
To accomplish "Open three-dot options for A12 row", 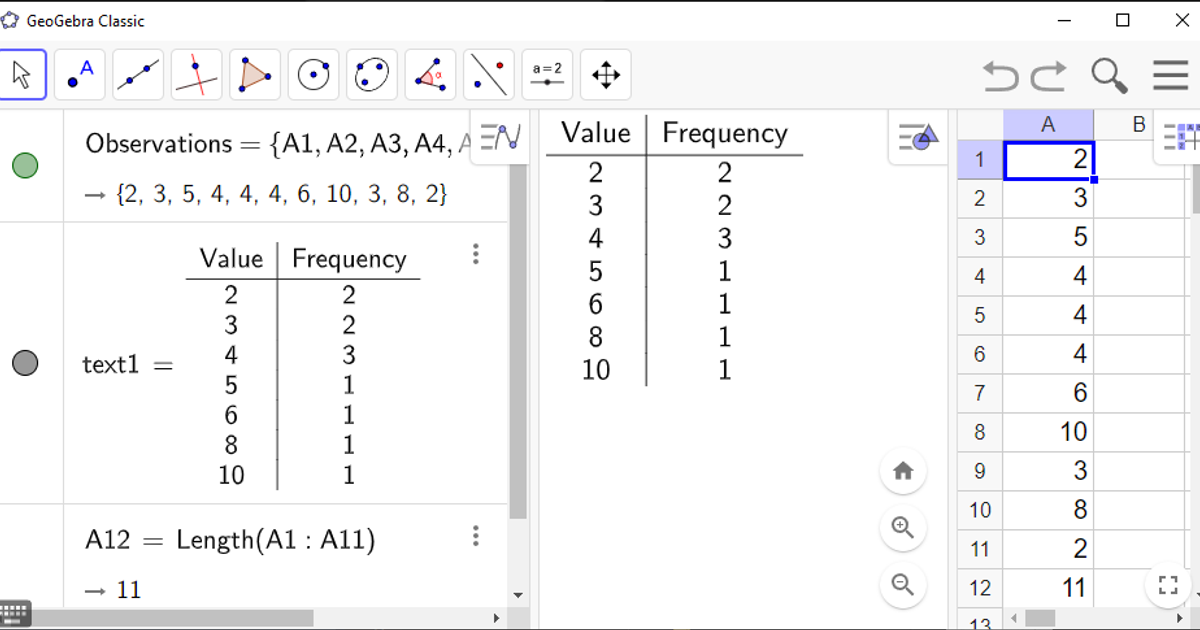I will click(476, 536).
